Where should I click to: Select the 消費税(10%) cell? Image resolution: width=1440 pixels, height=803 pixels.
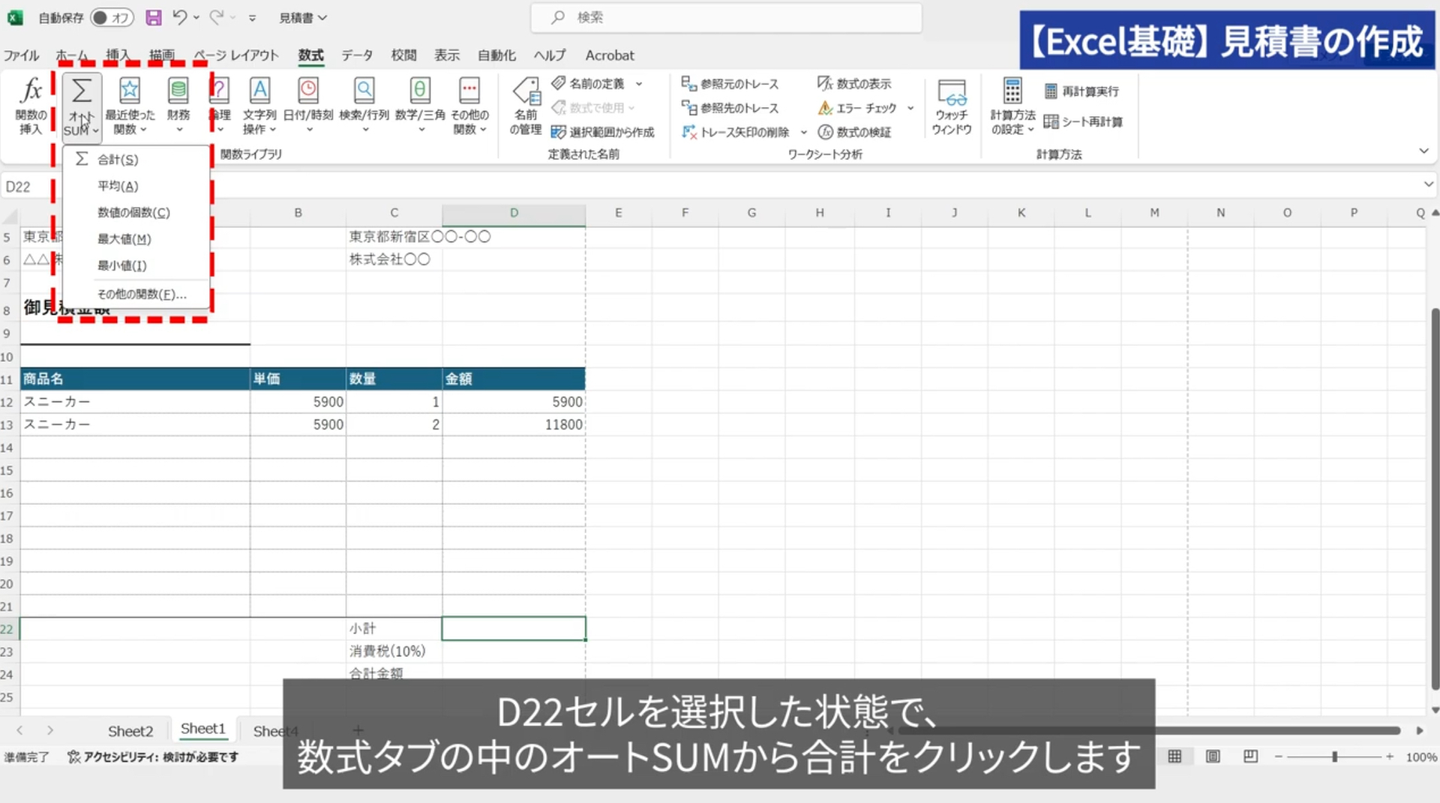click(394, 651)
